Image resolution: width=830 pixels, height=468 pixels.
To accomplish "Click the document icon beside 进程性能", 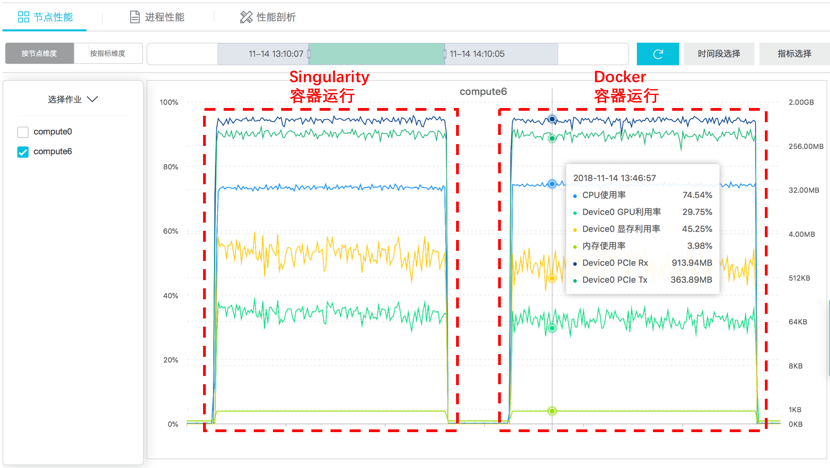I will [x=135, y=17].
